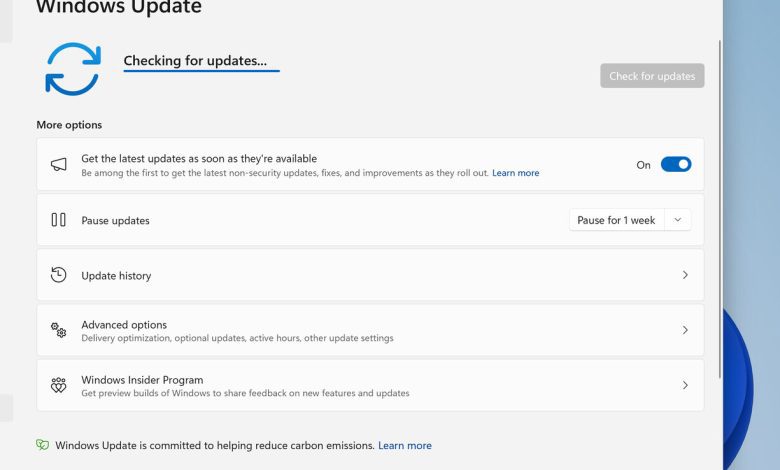Image resolution: width=780 pixels, height=470 pixels.
Task: Click the pause updates icon
Action: [59, 220]
